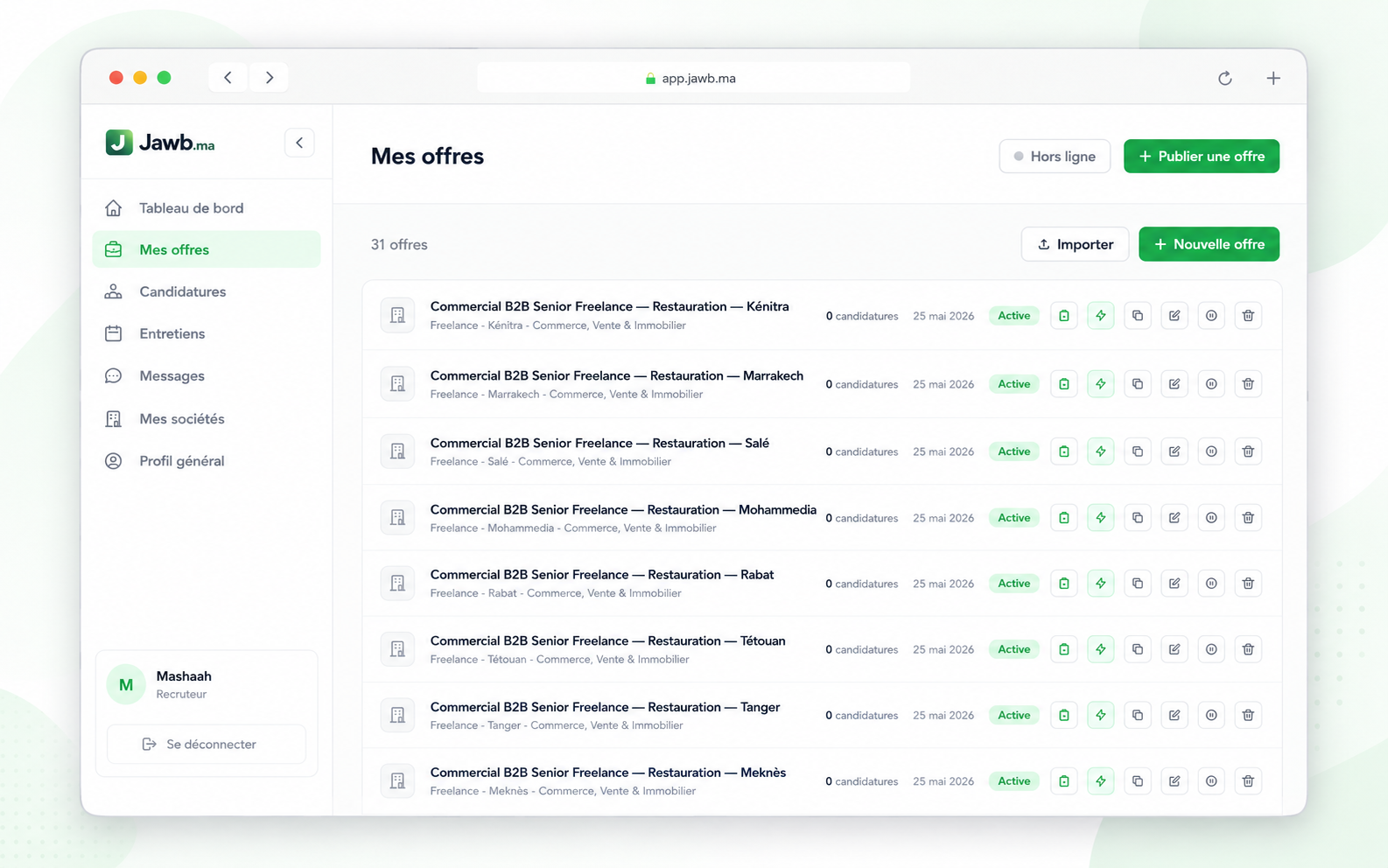Click Publier une offre button
This screenshot has width=1388, height=868.
click(x=1202, y=157)
